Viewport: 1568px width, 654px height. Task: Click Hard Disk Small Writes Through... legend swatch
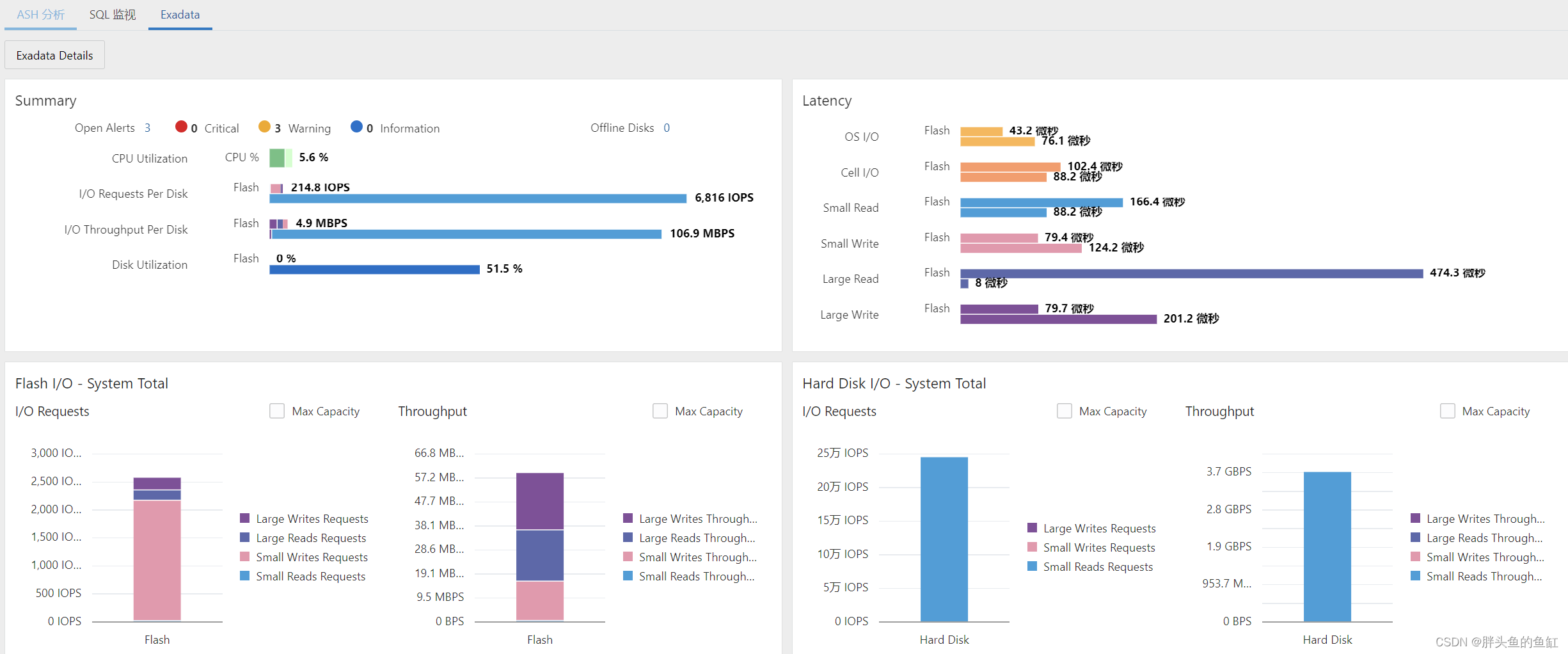click(x=1415, y=557)
